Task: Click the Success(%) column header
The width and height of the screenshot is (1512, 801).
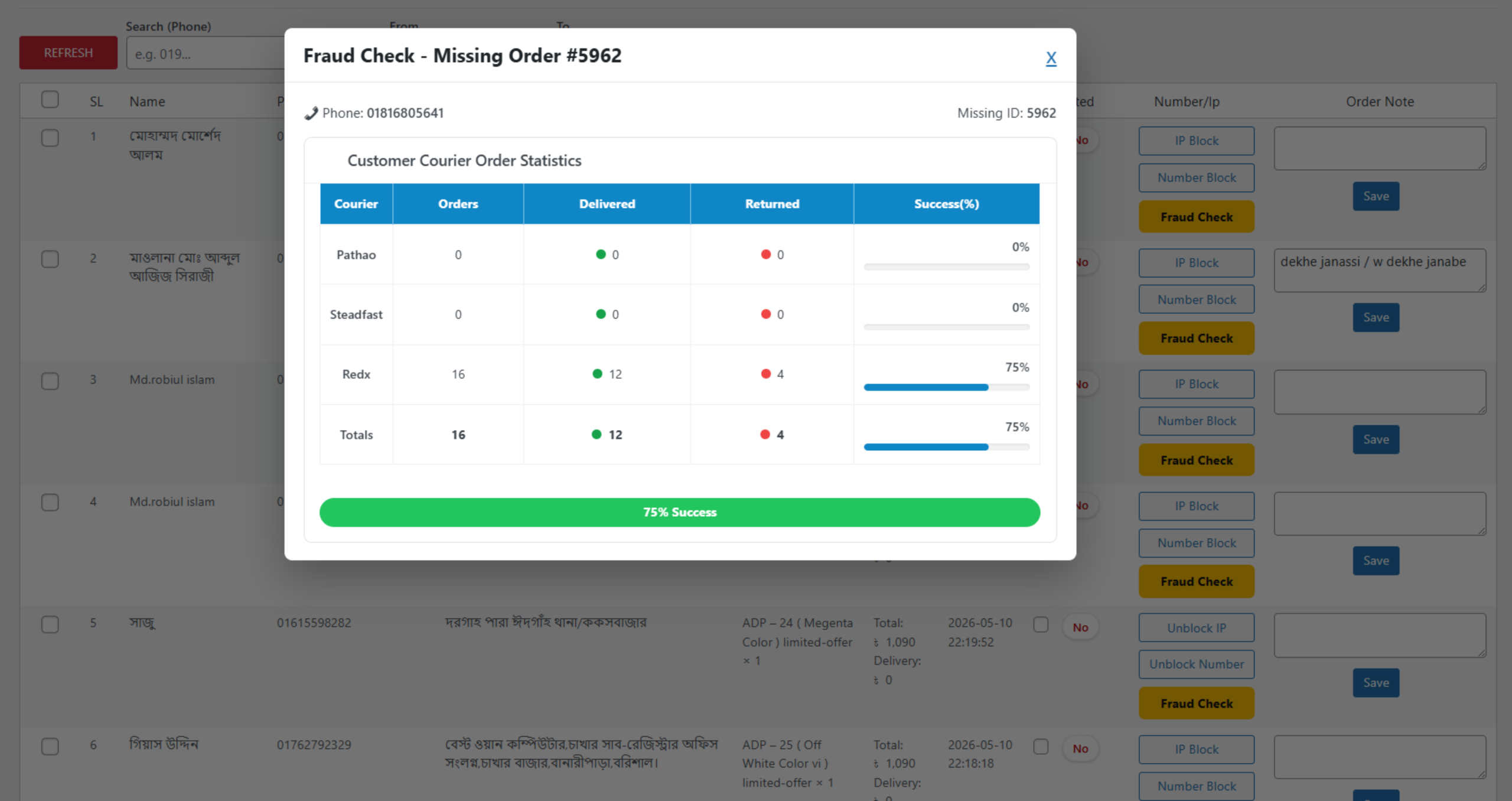Action: pos(947,204)
